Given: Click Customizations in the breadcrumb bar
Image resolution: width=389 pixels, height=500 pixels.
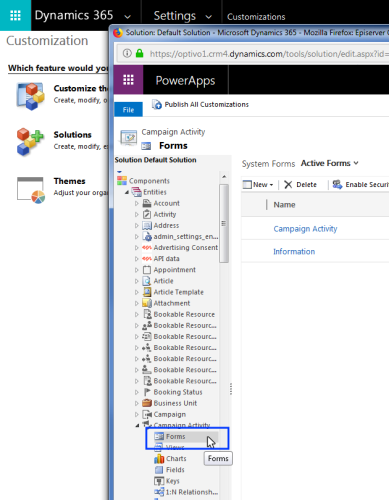Looking at the screenshot, I should click(256, 17).
